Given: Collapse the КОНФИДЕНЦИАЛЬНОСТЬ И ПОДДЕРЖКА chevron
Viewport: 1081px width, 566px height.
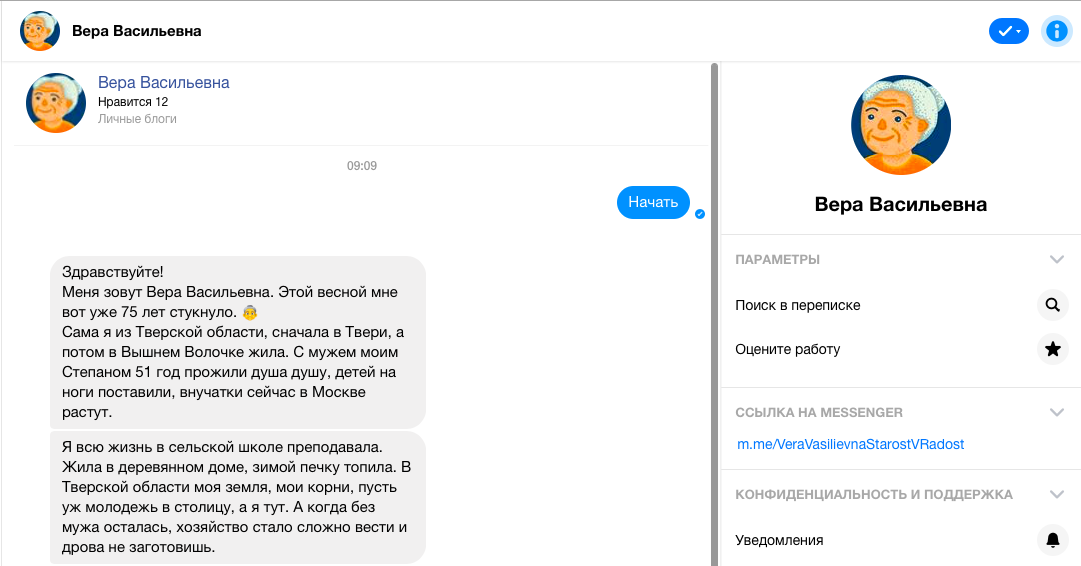Looking at the screenshot, I should click(1057, 494).
